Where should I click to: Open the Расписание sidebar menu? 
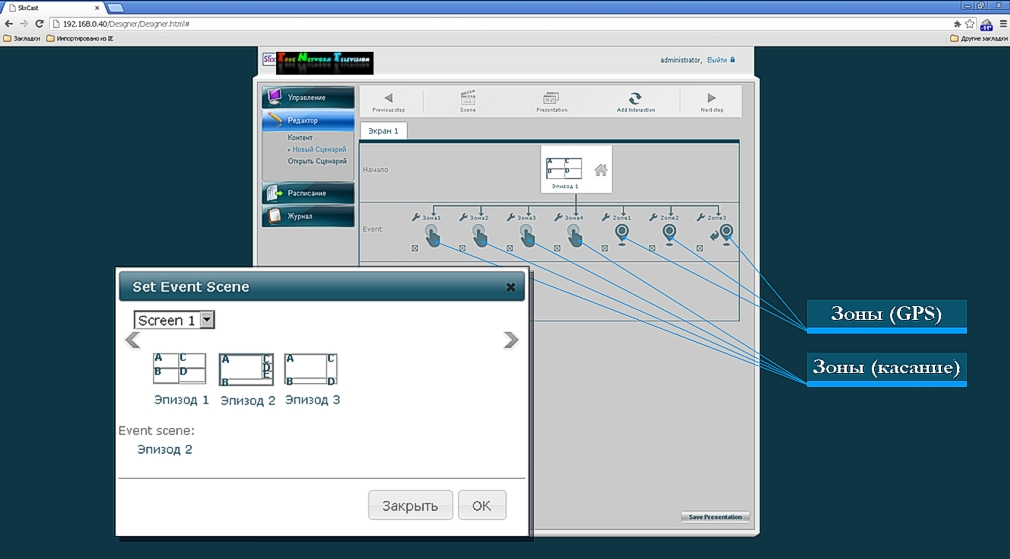pyautogui.click(x=308, y=193)
